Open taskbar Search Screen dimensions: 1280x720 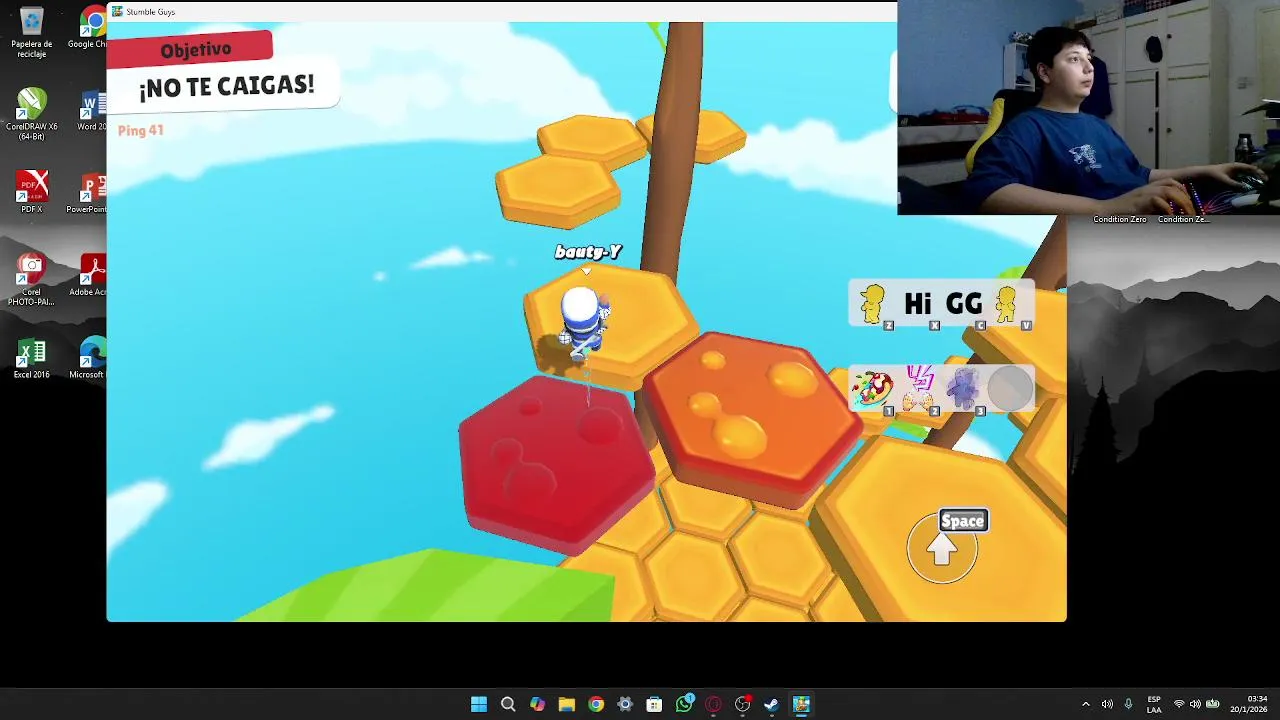[508, 704]
